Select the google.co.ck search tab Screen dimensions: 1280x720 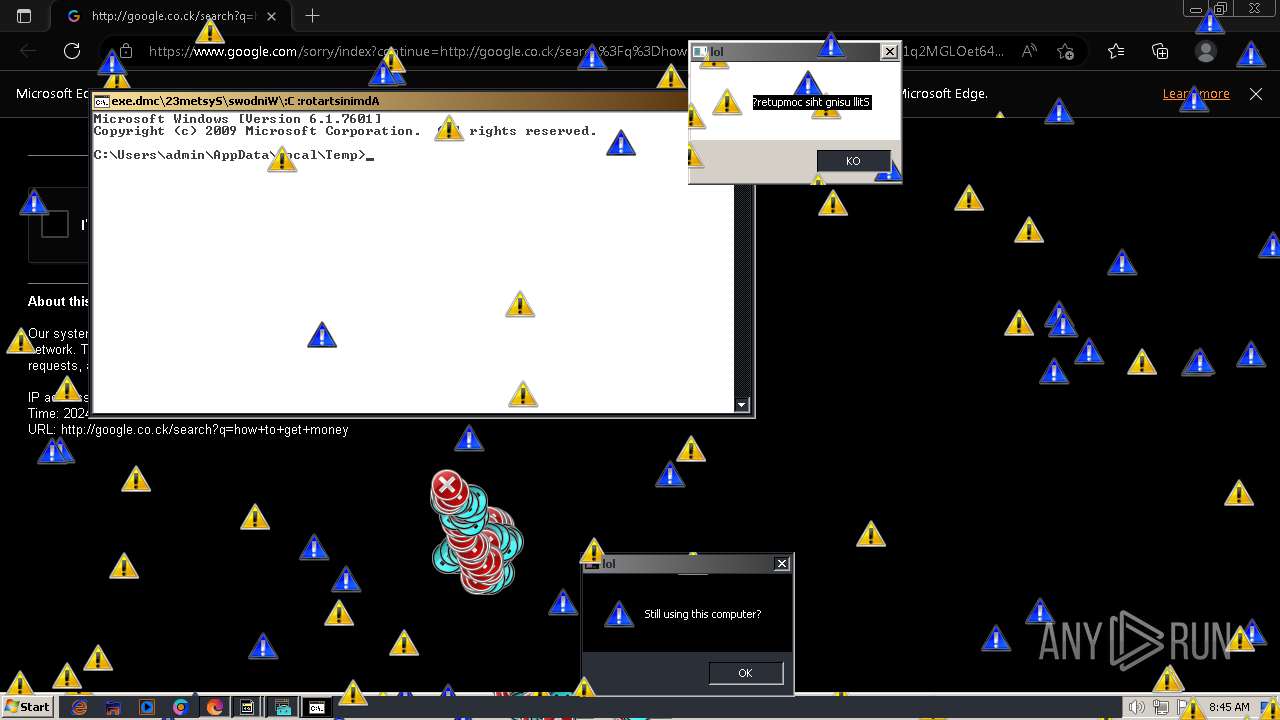[x=170, y=16]
